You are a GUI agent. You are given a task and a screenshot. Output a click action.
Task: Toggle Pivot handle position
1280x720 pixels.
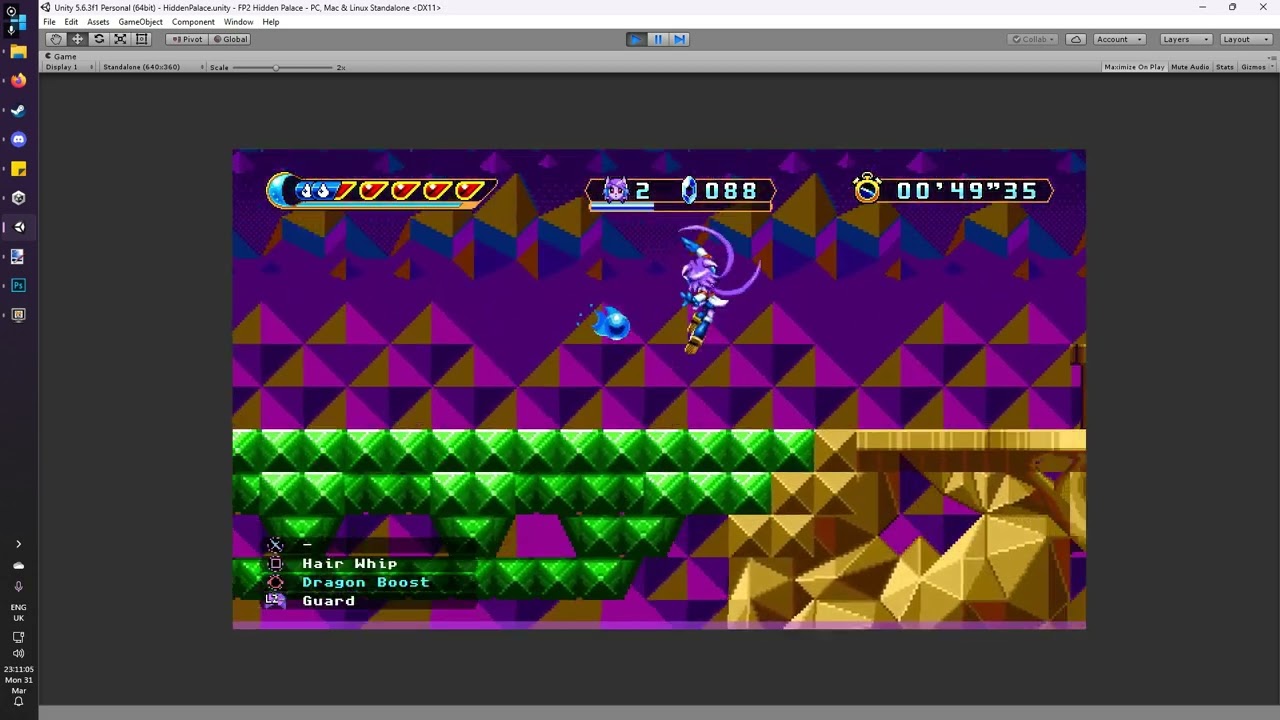point(187,39)
